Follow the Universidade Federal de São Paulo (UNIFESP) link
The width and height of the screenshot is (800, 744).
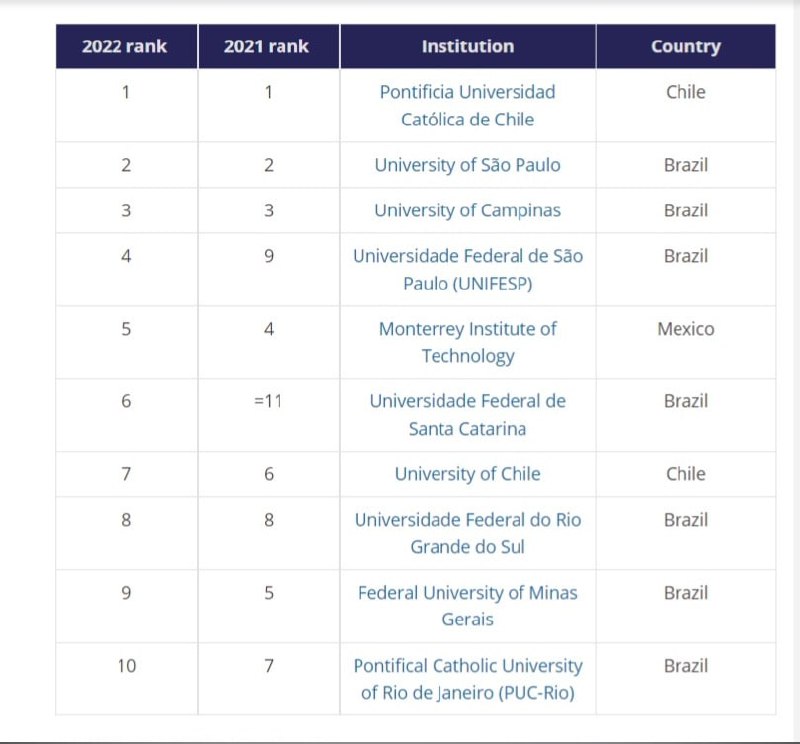click(x=467, y=269)
